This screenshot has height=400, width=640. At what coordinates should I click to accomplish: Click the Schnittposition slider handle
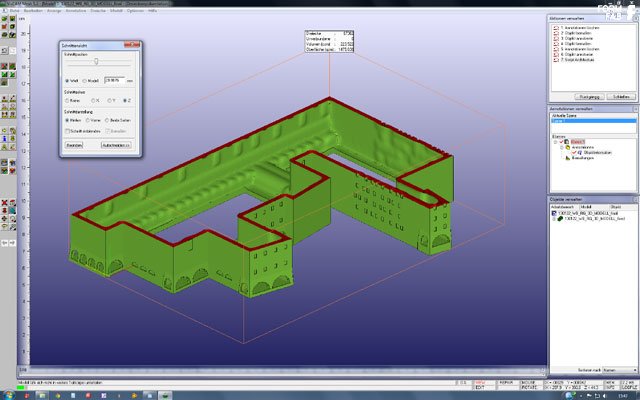[x=96, y=61]
